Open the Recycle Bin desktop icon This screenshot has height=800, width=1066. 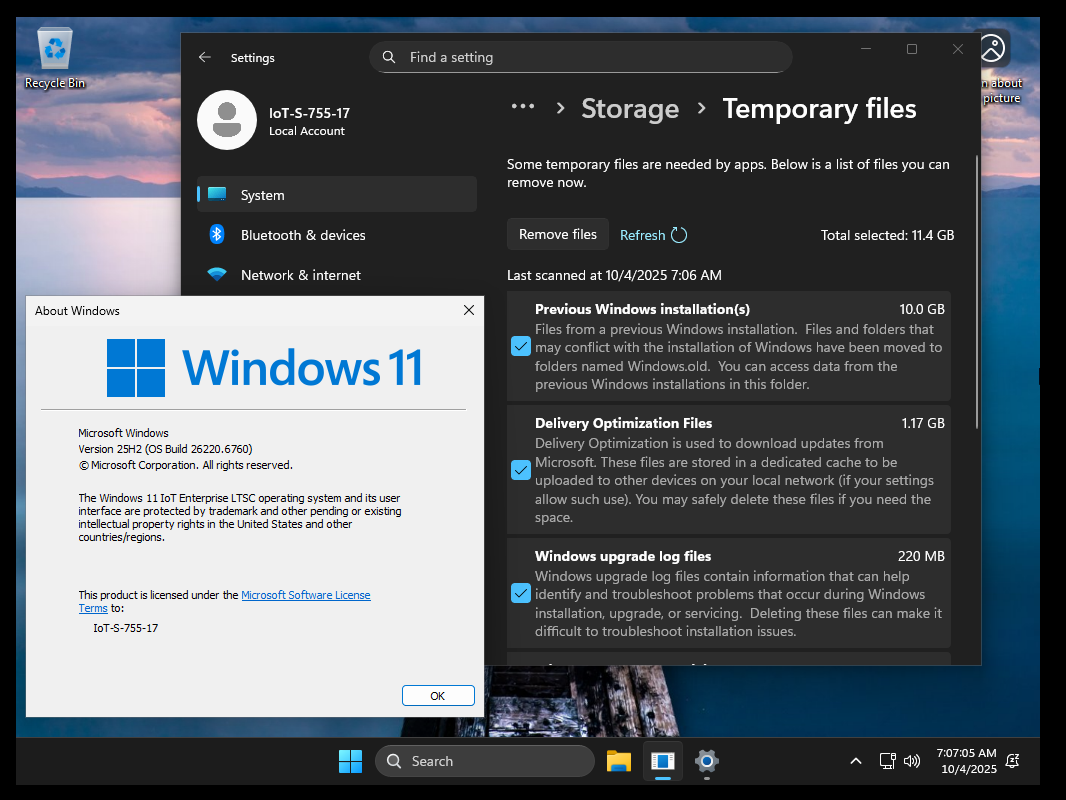point(54,58)
